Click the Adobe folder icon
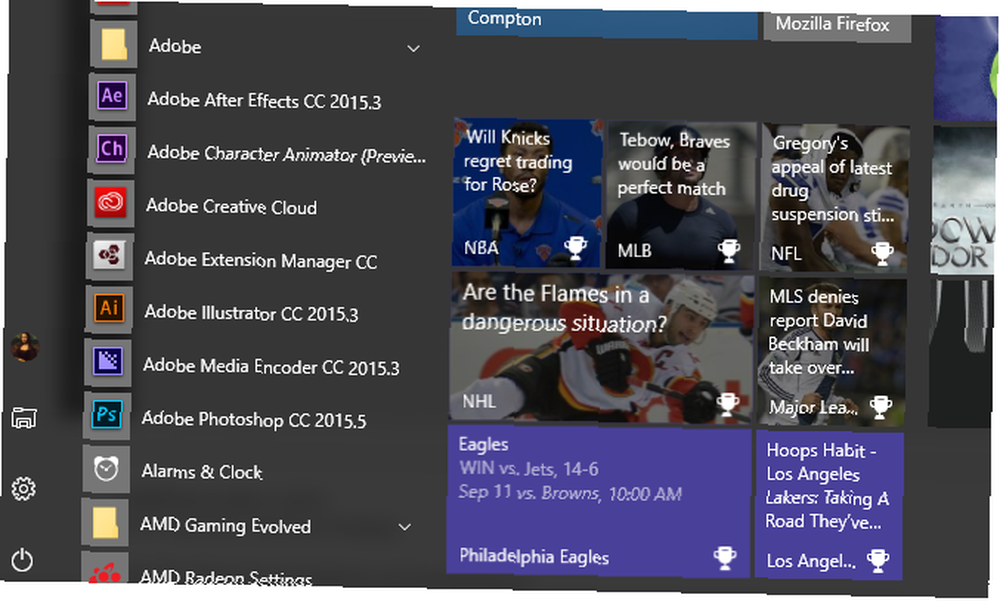The width and height of the screenshot is (1000, 601). pos(114,44)
